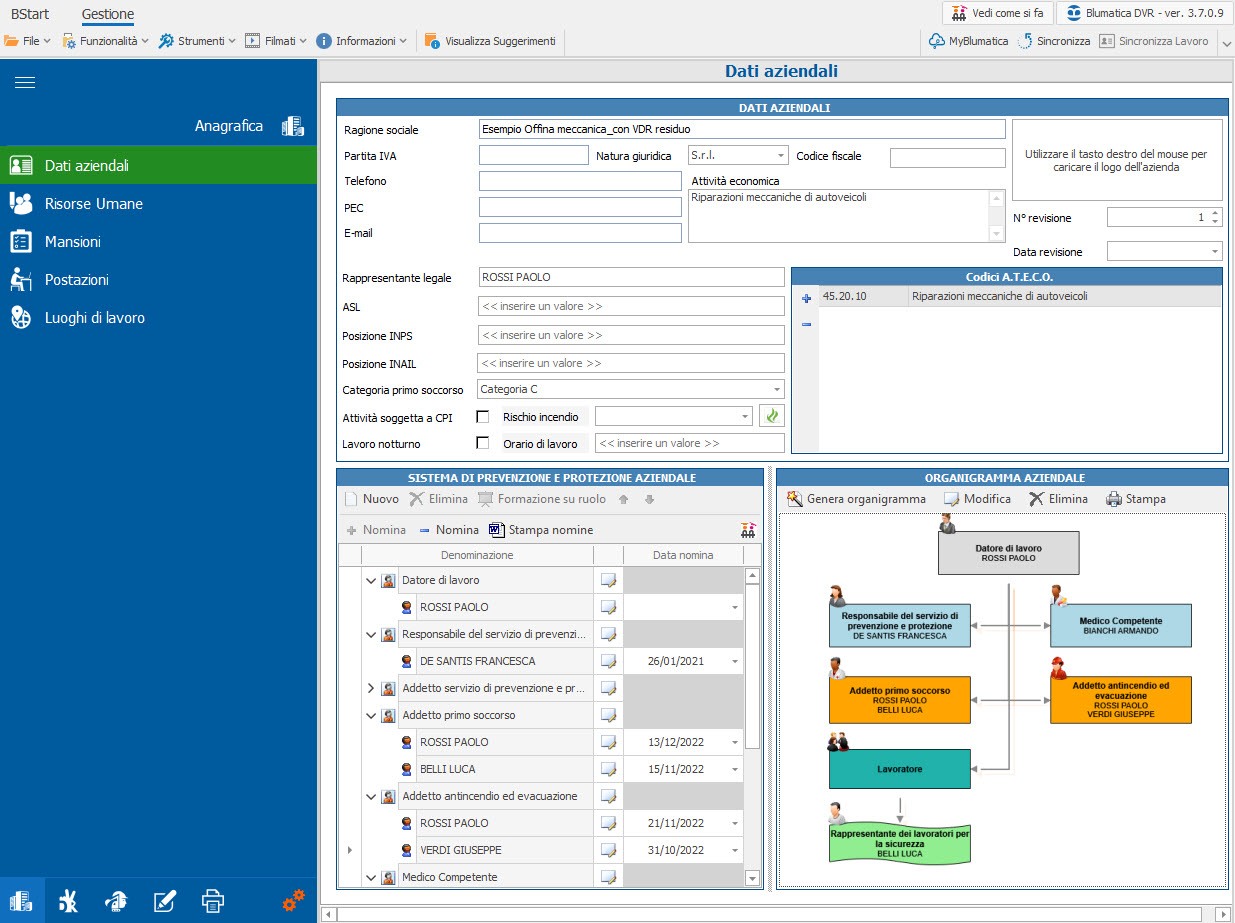Click the Partita IVA field
The image size is (1235, 923).
tap(534, 155)
